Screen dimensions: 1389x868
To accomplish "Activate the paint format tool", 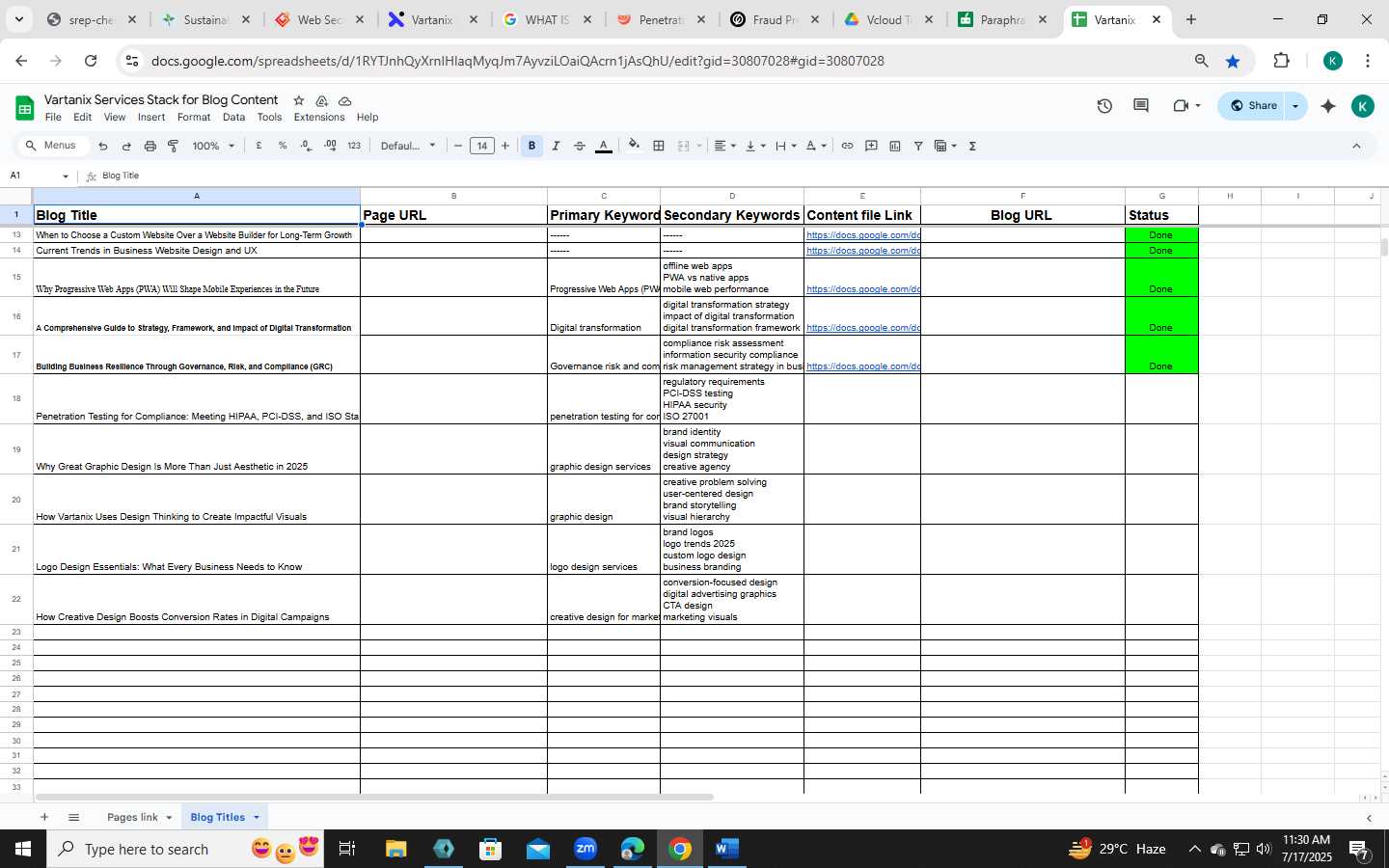I will pyautogui.click(x=174, y=147).
